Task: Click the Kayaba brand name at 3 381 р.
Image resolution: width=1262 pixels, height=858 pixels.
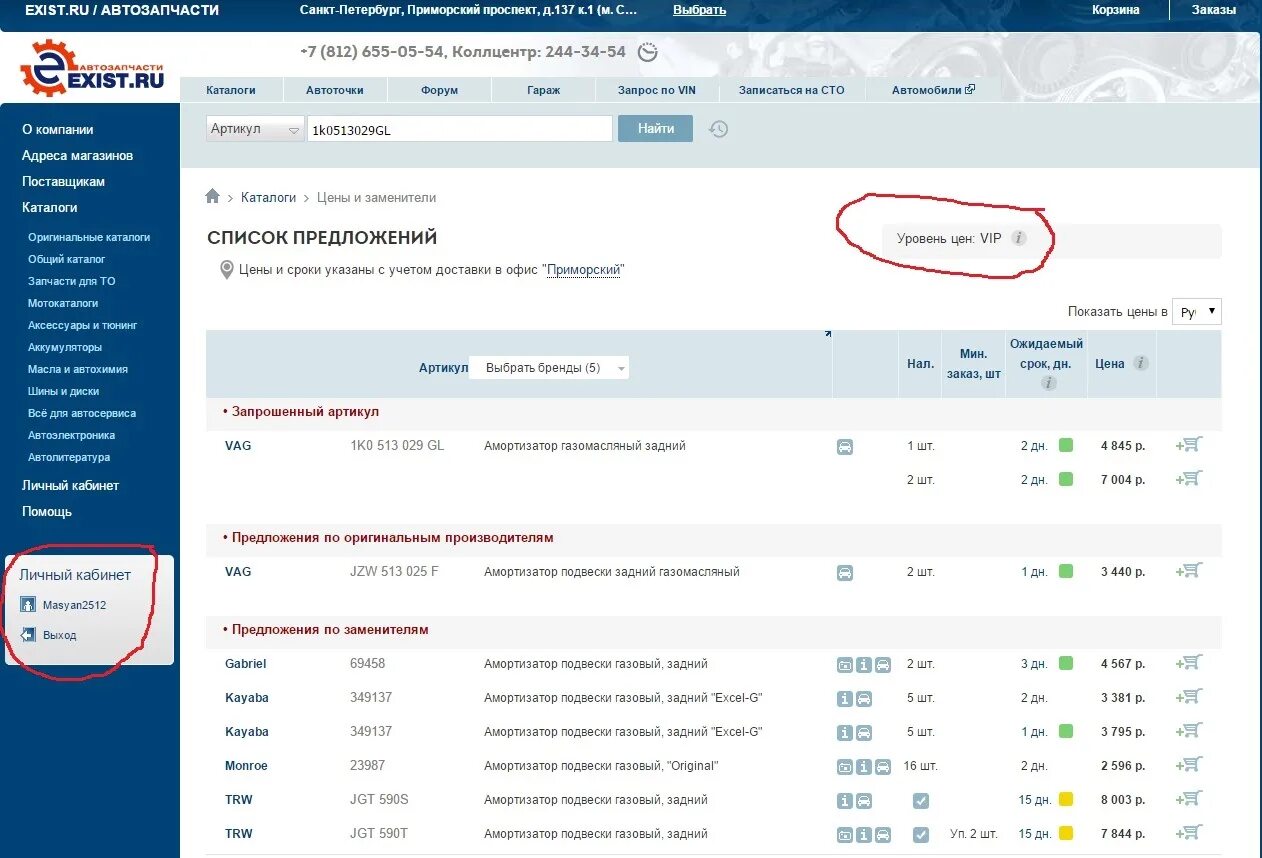Action: (x=247, y=698)
